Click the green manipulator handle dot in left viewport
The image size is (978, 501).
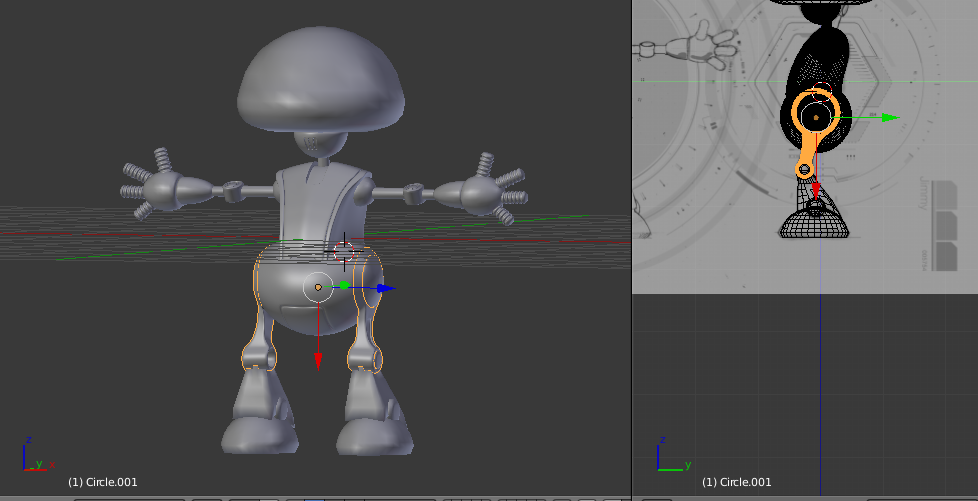pyautogui.click(x=344, y=286)
